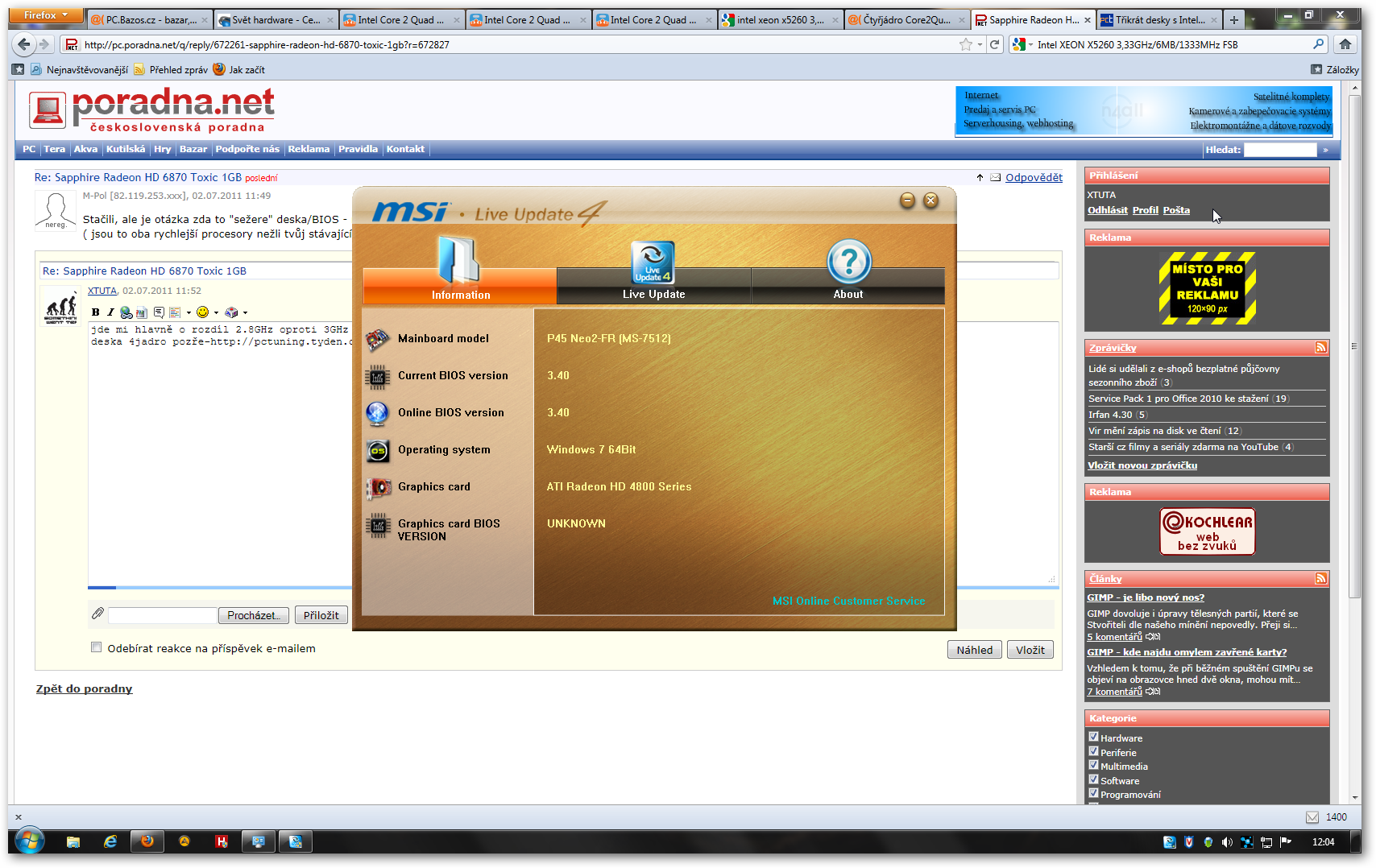Focus the reply subject field
This screenshot has width=1376, height=868.
pyautogui.click(x=548, y=271)
